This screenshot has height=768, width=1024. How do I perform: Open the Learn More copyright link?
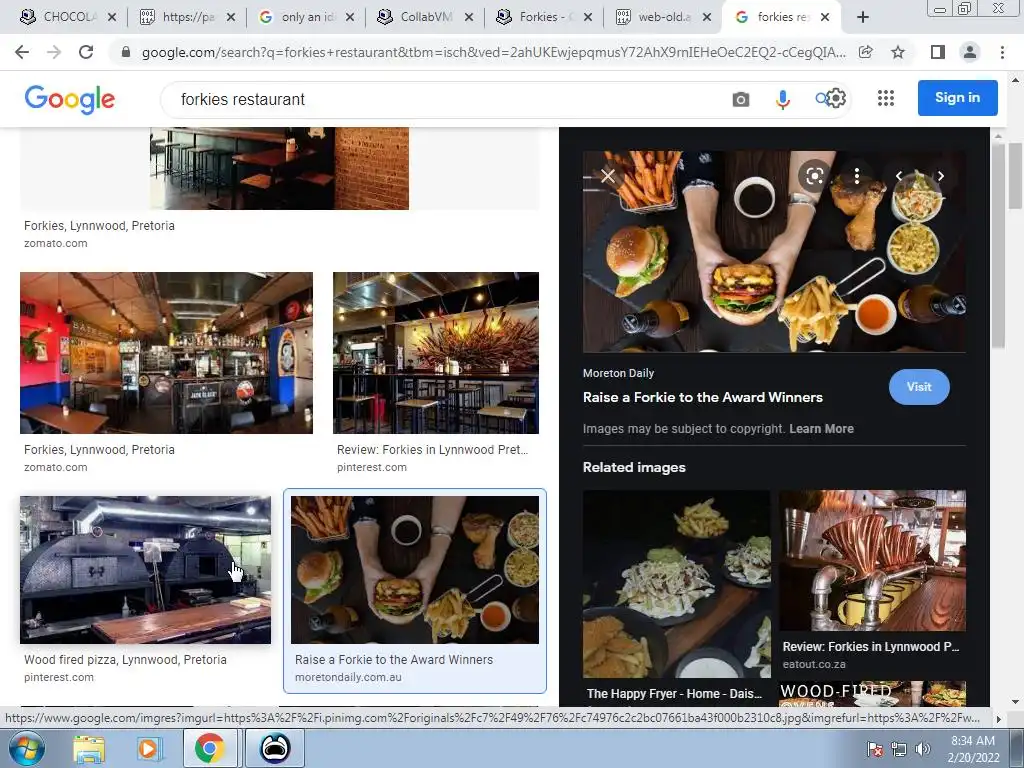click(x=821, y=429)
